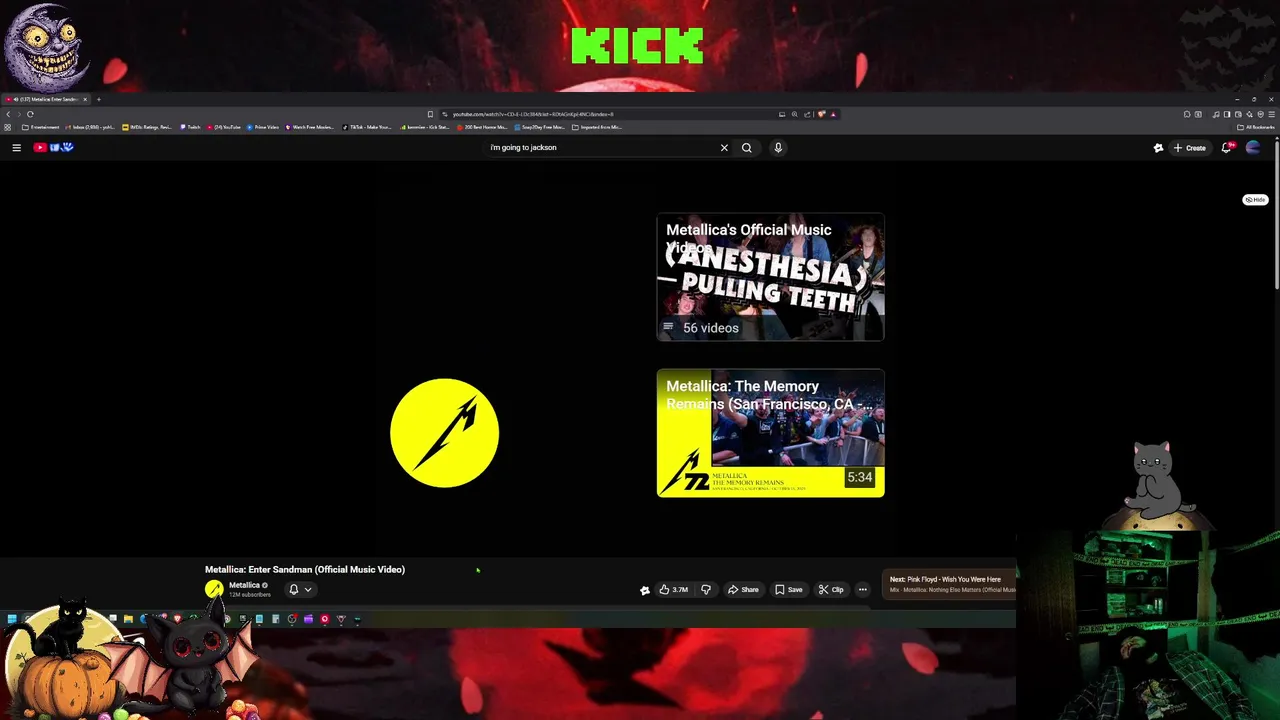This screenshot has height=720, width=1280.
Task: Expand the notification preference chevron
Action: [x=308, y=589]
